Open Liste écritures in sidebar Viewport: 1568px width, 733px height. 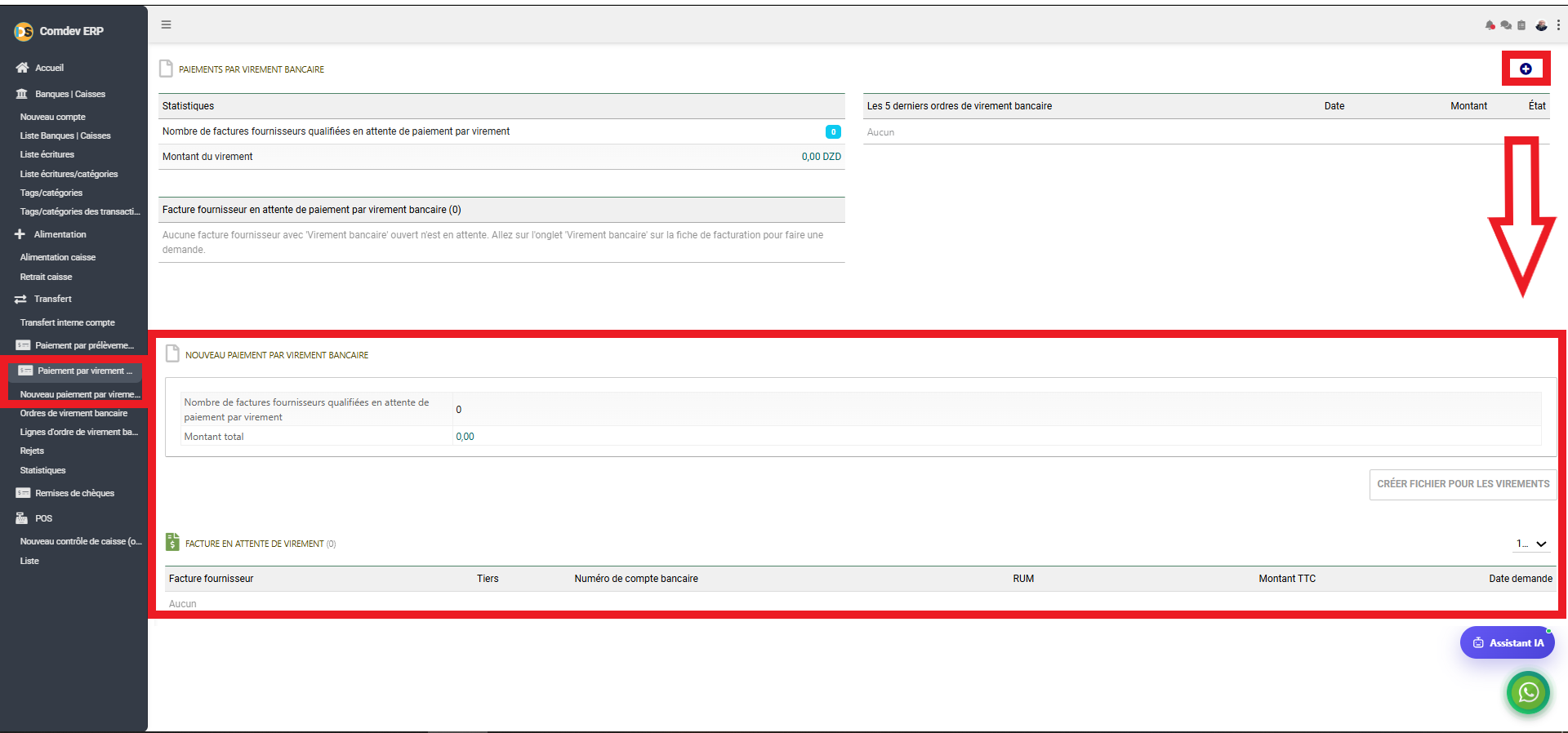coord(47,154)
